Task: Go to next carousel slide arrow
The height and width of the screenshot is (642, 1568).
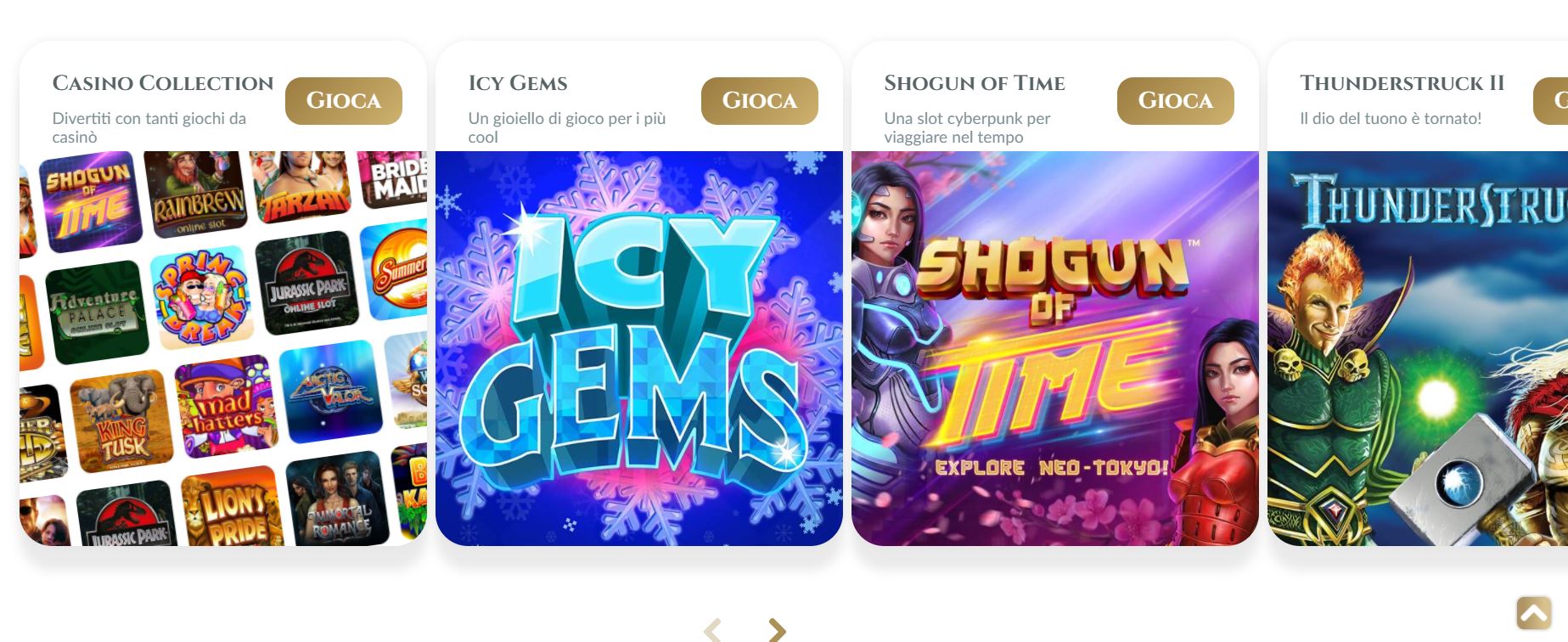Action: click(x=777, y=629)
